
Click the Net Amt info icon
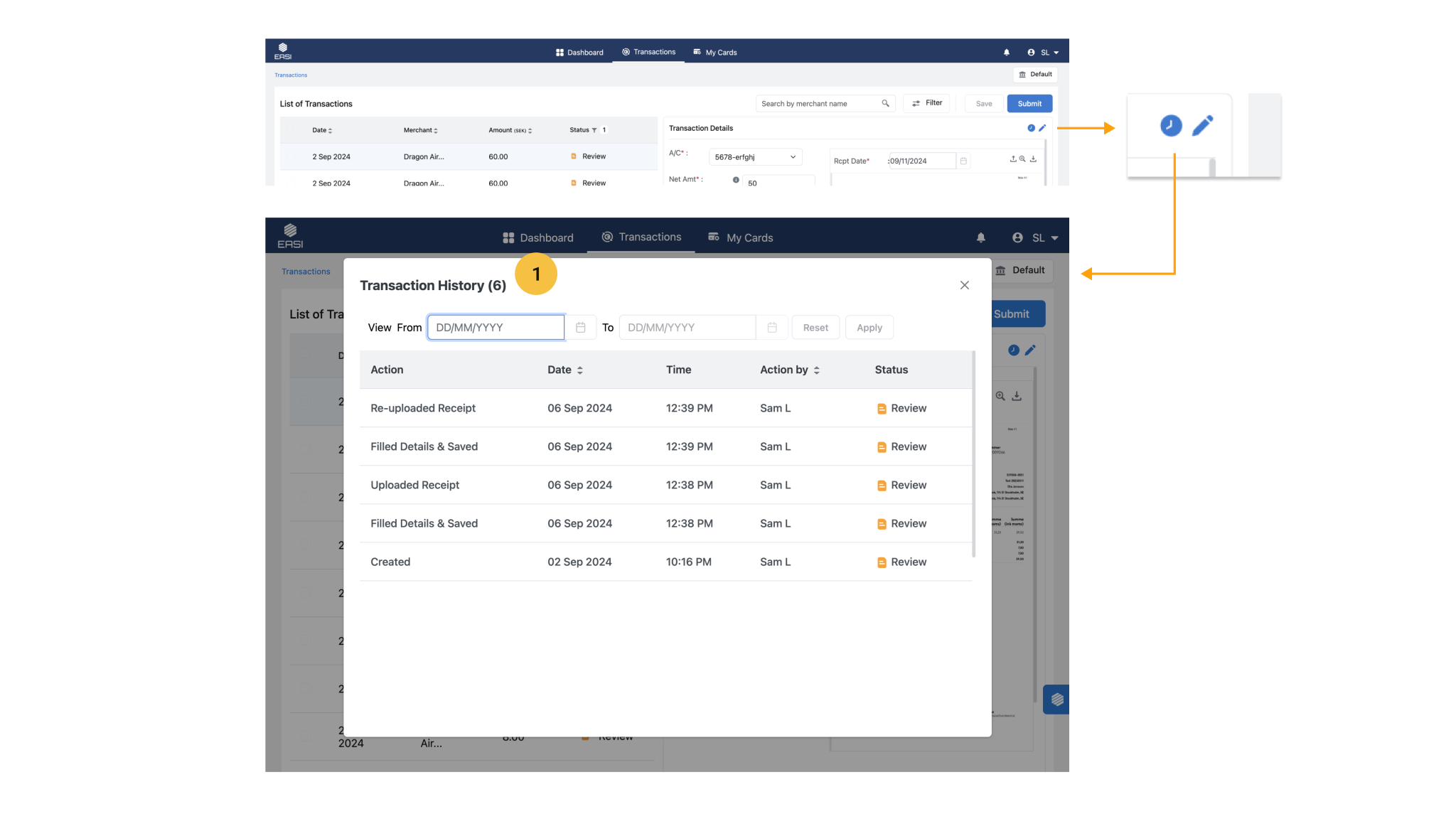(736, 180)
